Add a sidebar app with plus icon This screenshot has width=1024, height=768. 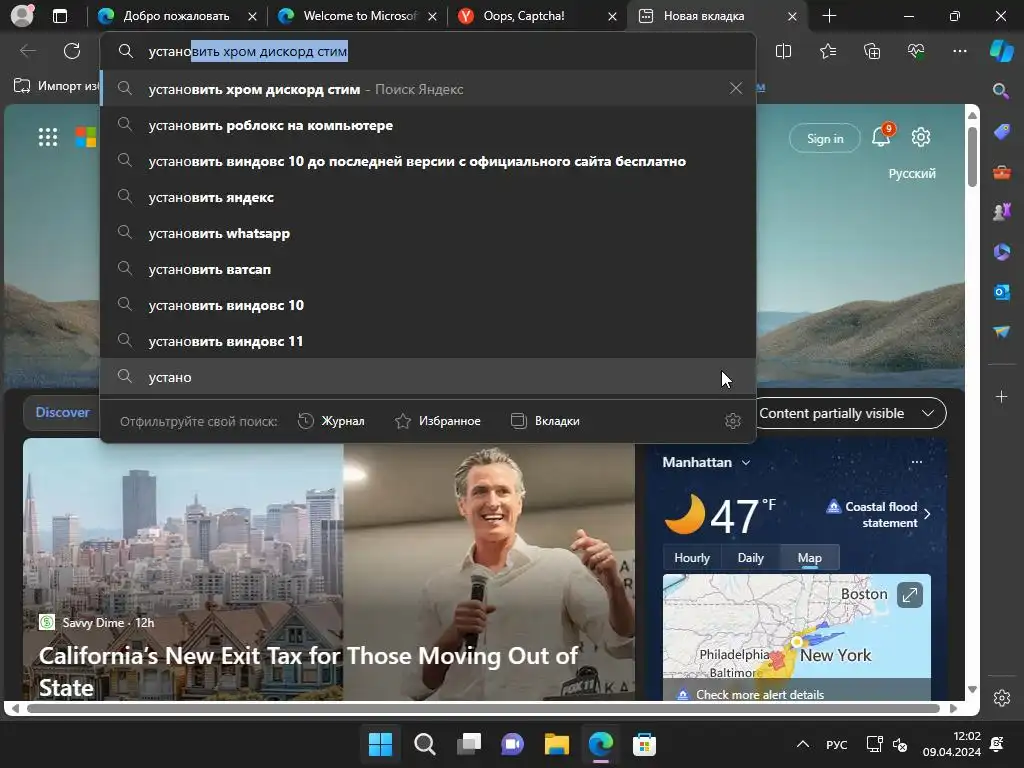pyautogui.click(x=1001, y=396)
